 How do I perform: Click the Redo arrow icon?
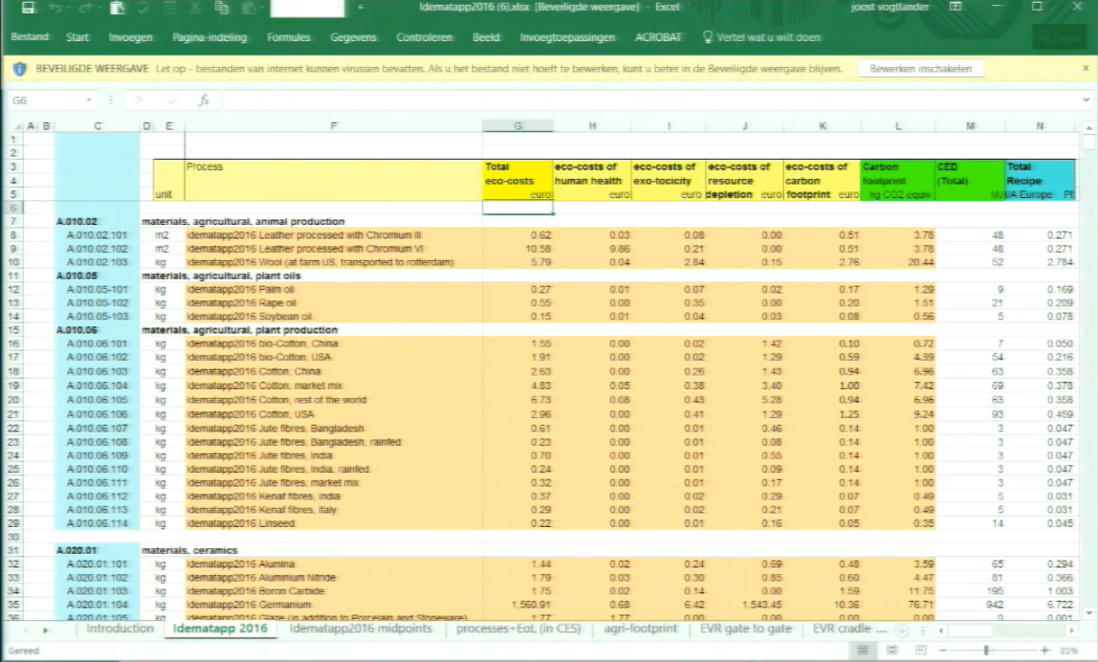pos(85,8)
